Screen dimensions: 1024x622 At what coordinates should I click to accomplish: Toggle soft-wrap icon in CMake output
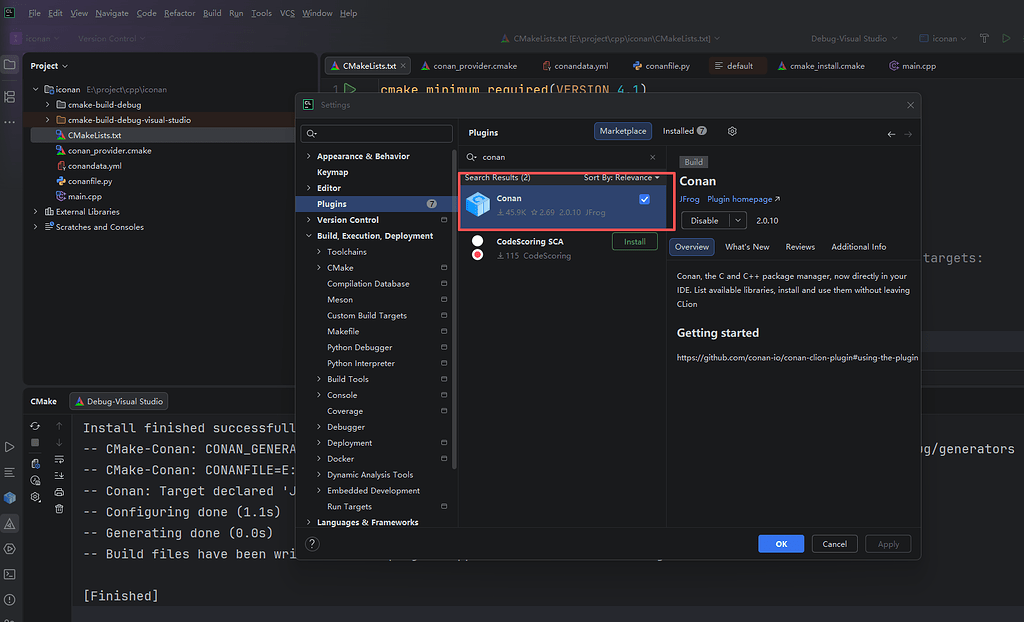[x=59, y=459]
